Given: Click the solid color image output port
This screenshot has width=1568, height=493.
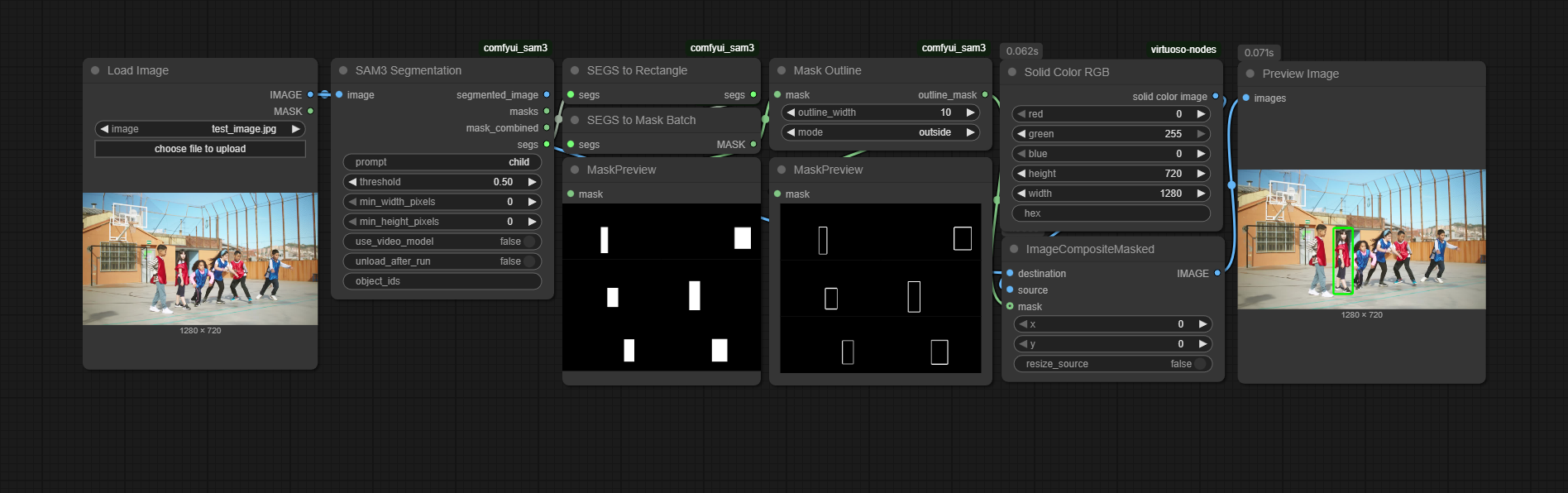Looking at the screenshot, I should (x=1216, y=96).
